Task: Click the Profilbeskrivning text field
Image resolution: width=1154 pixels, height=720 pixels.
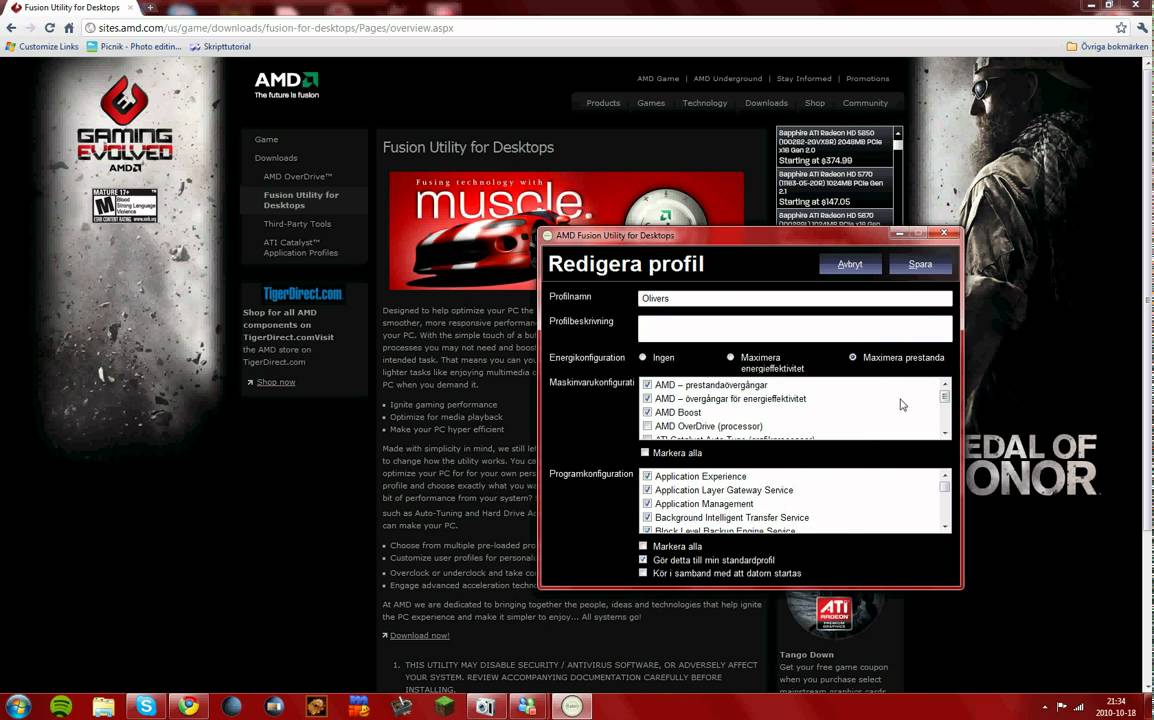Action: tap(795, 328)
